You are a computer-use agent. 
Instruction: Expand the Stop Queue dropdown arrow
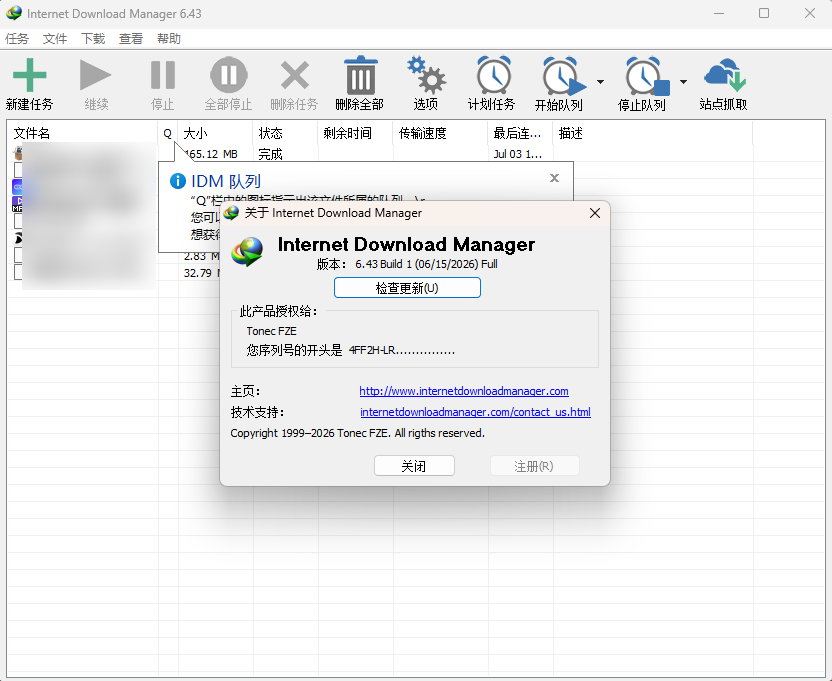coord(683,82)
